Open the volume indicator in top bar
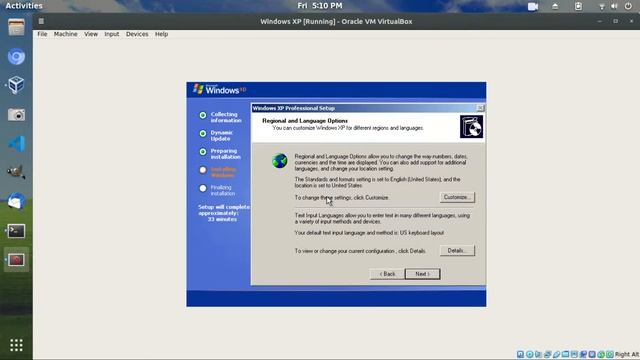 (x=614, y=6)
